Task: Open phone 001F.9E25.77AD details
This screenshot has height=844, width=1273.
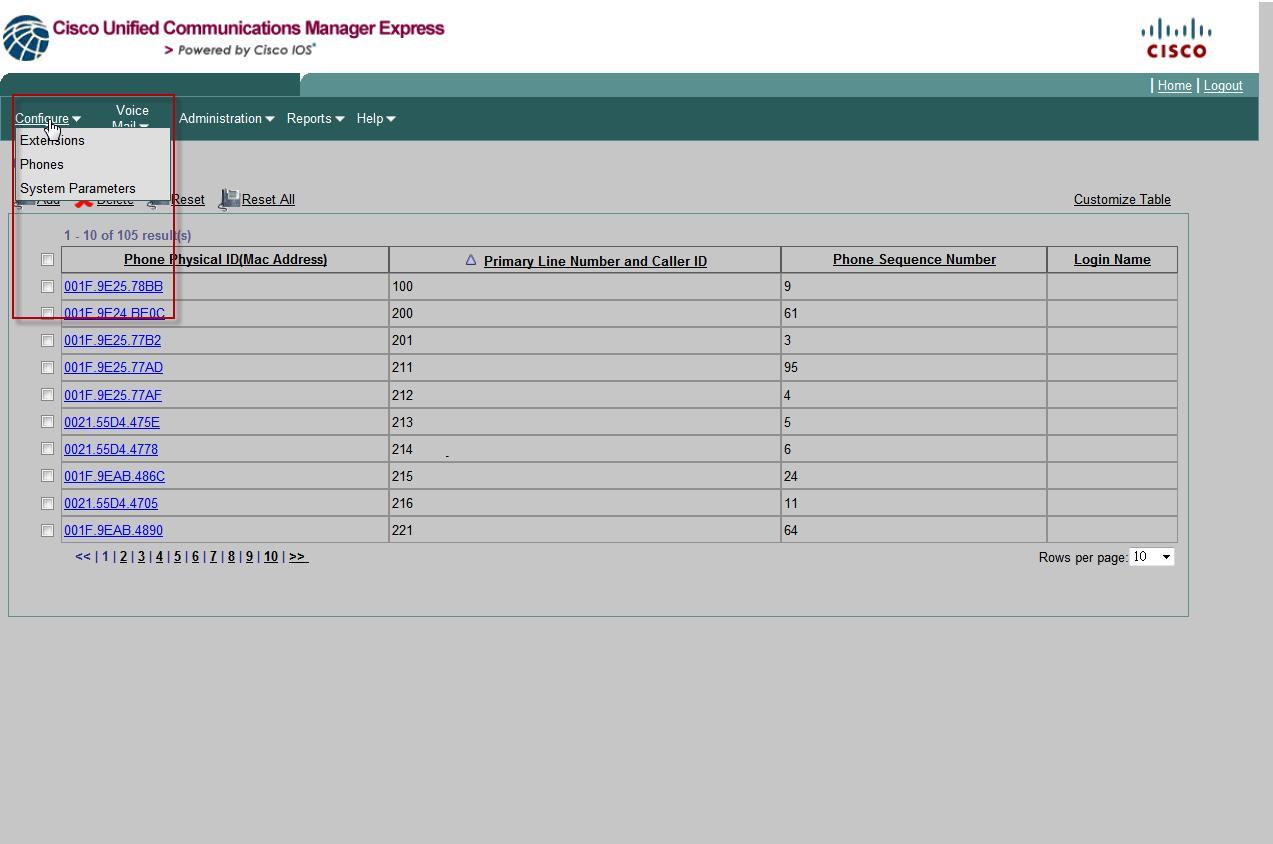Action: pos(113,368)
